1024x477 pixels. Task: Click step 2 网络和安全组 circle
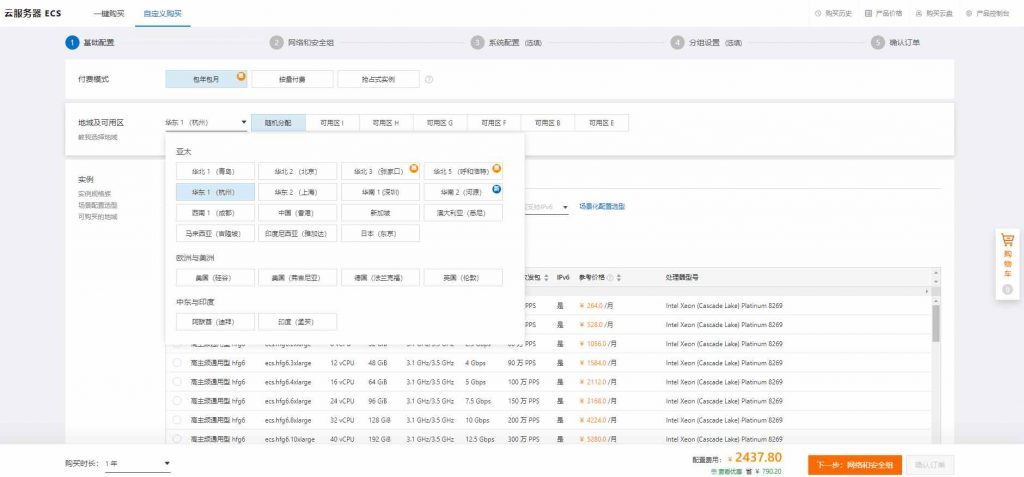[276, 42]
